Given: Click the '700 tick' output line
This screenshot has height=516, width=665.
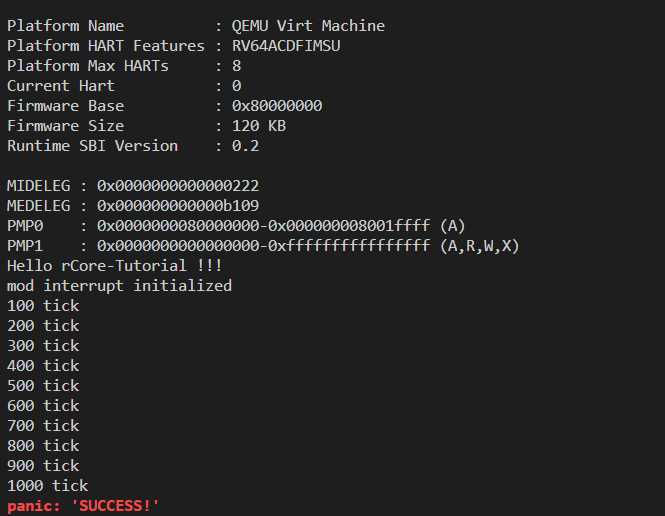Looking at the screenshot, I should [x=43, y=426].
